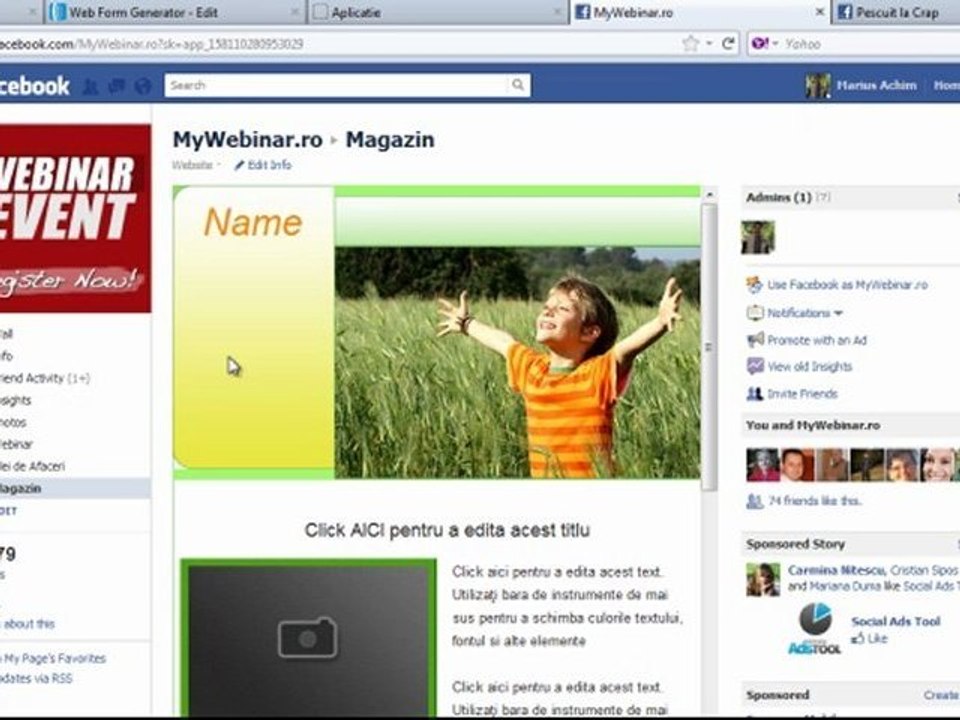Click the help [?] link next to Admins

[x=823, y=197]
